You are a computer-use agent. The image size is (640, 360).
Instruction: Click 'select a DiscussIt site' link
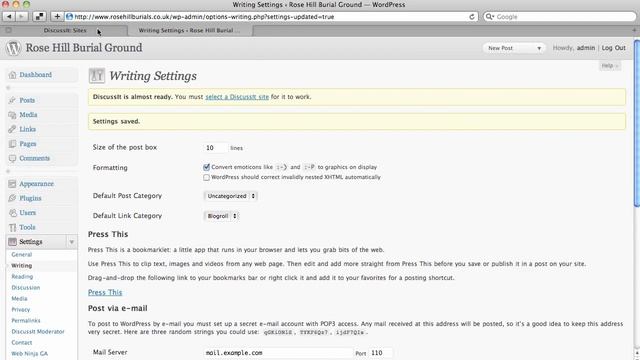[x=237, y=97]
